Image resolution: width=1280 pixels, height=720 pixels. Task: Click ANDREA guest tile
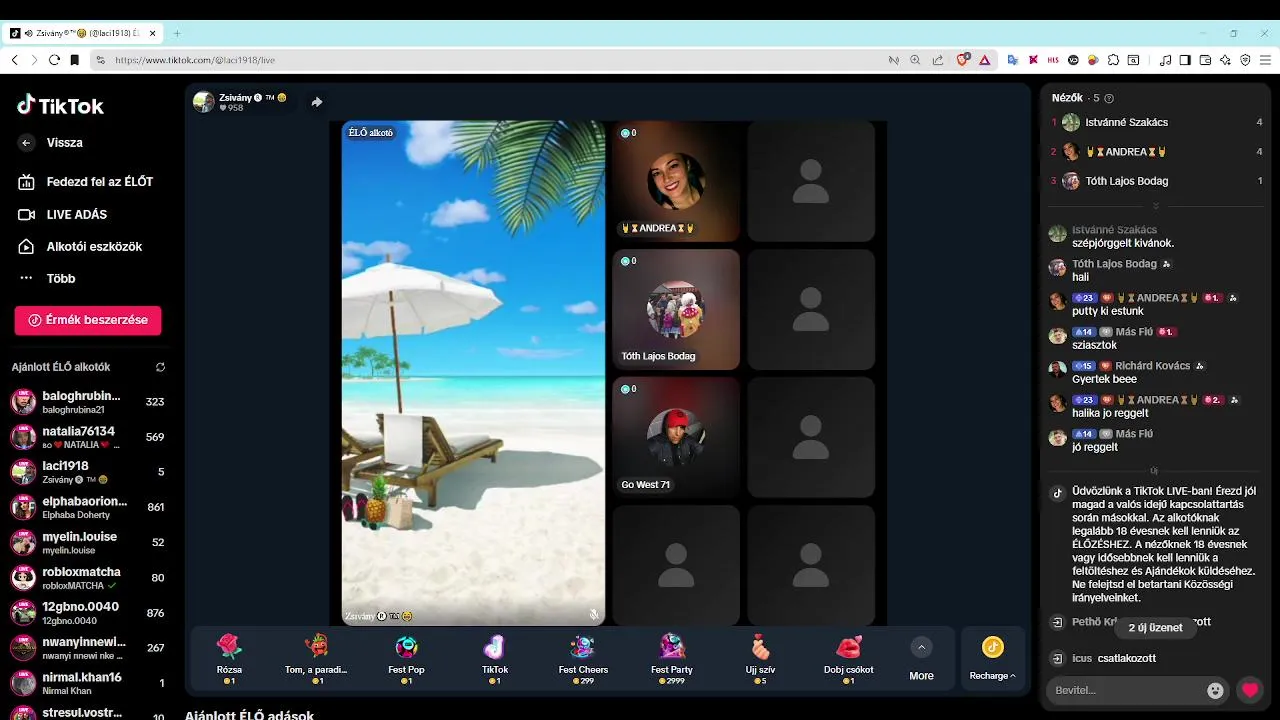click(x=676, y=181)
